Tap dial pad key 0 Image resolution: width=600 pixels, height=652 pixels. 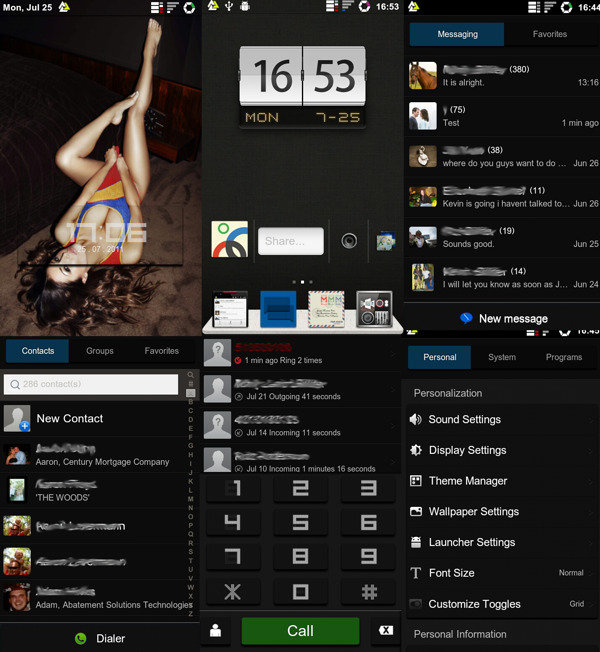(x=301, y=592)
